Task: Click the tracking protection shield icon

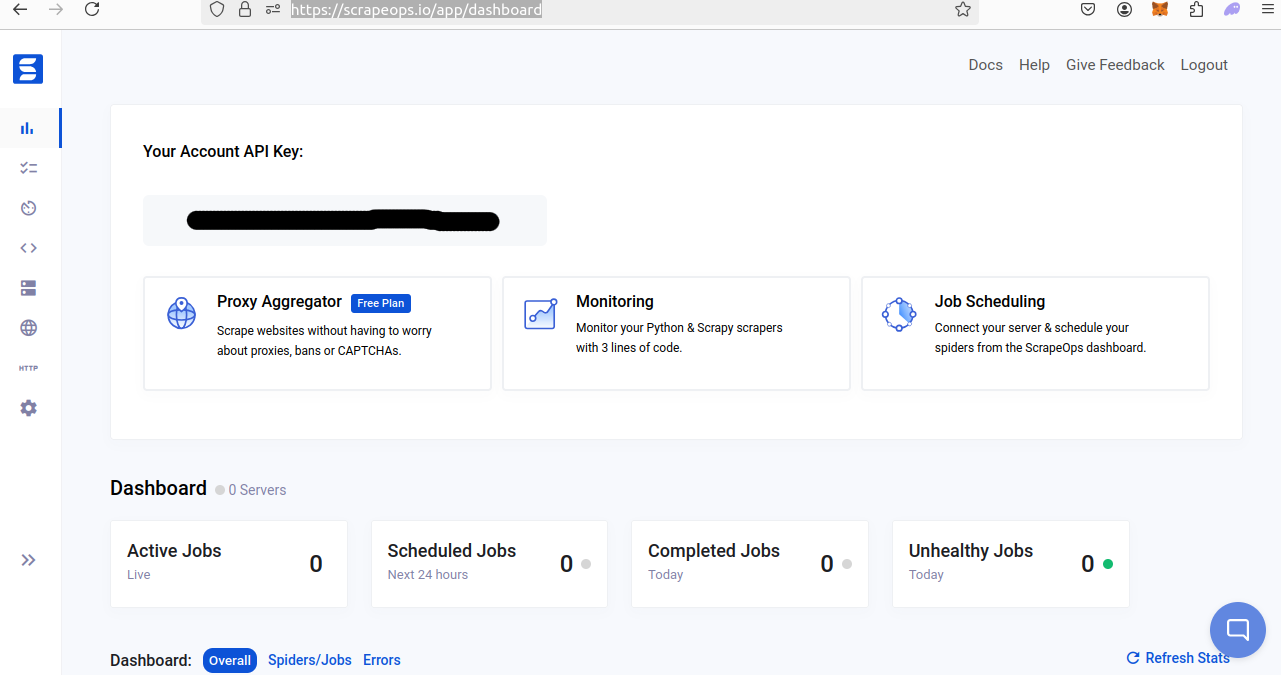Action: (217, 9)
